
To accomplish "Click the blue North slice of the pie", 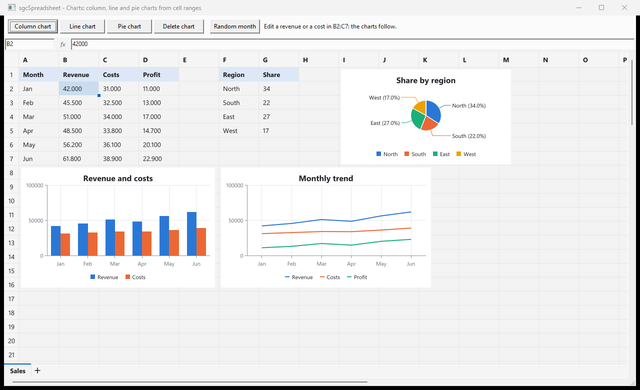I will pos(433,110).
